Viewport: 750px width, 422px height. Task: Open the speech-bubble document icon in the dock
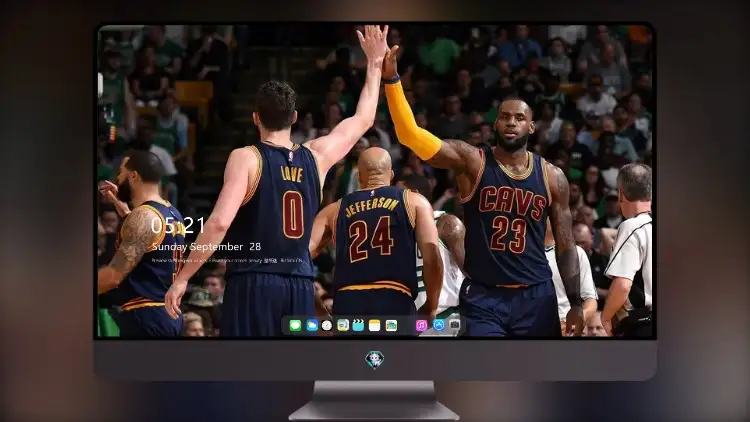click(x=342, y=326)
